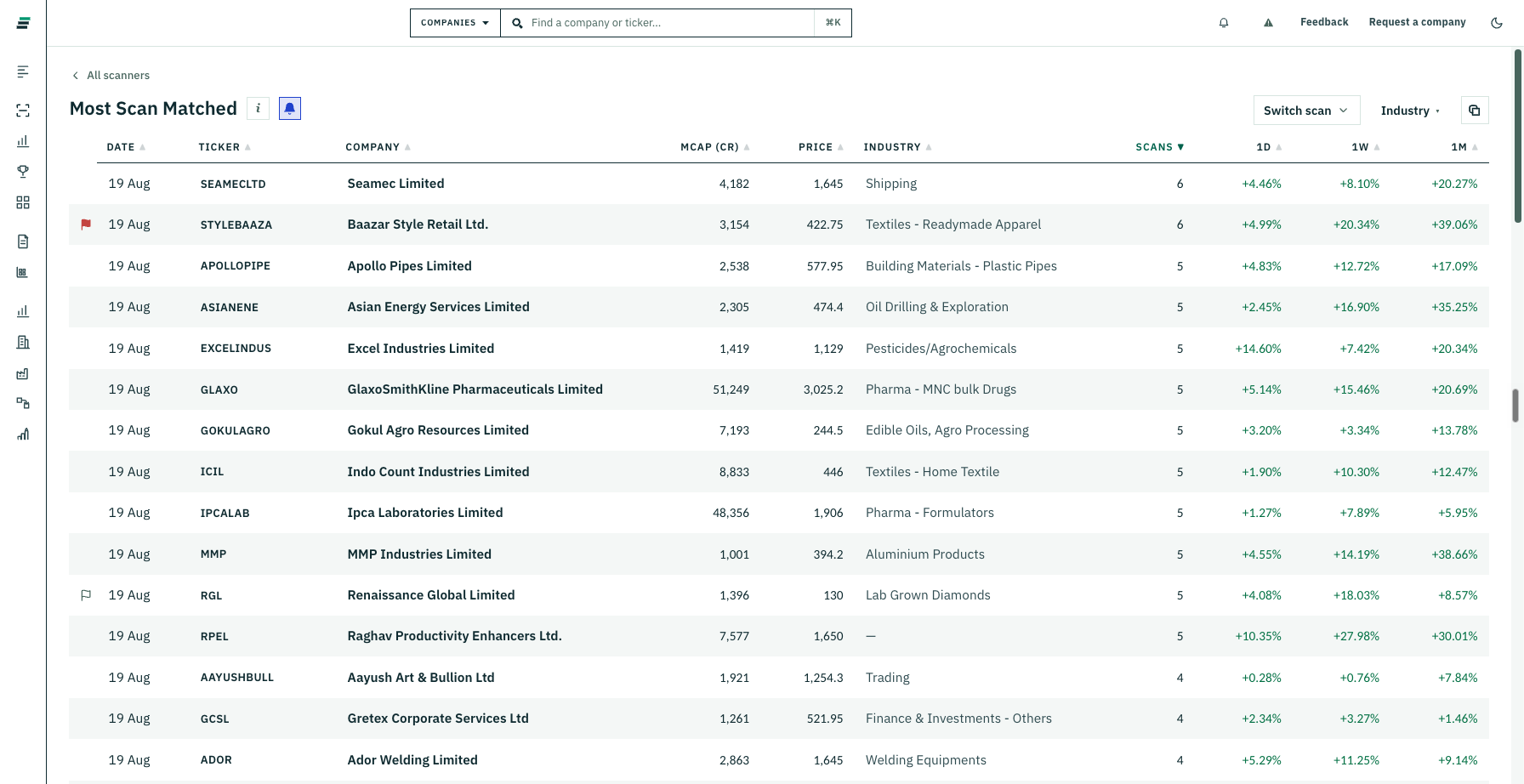
Task: Open the scan-frame scanner icon in sidebar
Action: [23, 111]
